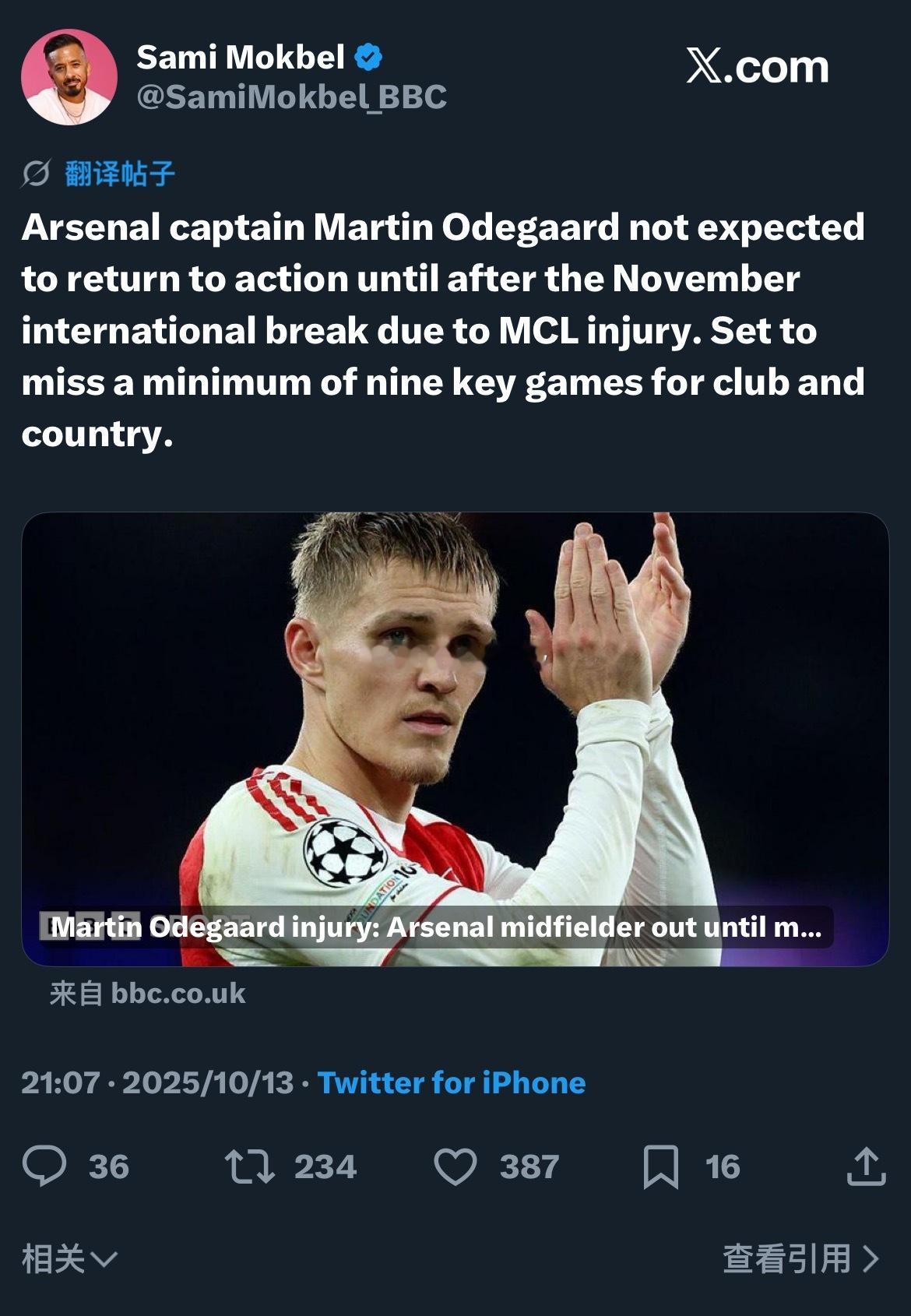911x1316 pixels.
Task: Open 查看引用 quotes arrow
Action: (x=871, y=1258)
